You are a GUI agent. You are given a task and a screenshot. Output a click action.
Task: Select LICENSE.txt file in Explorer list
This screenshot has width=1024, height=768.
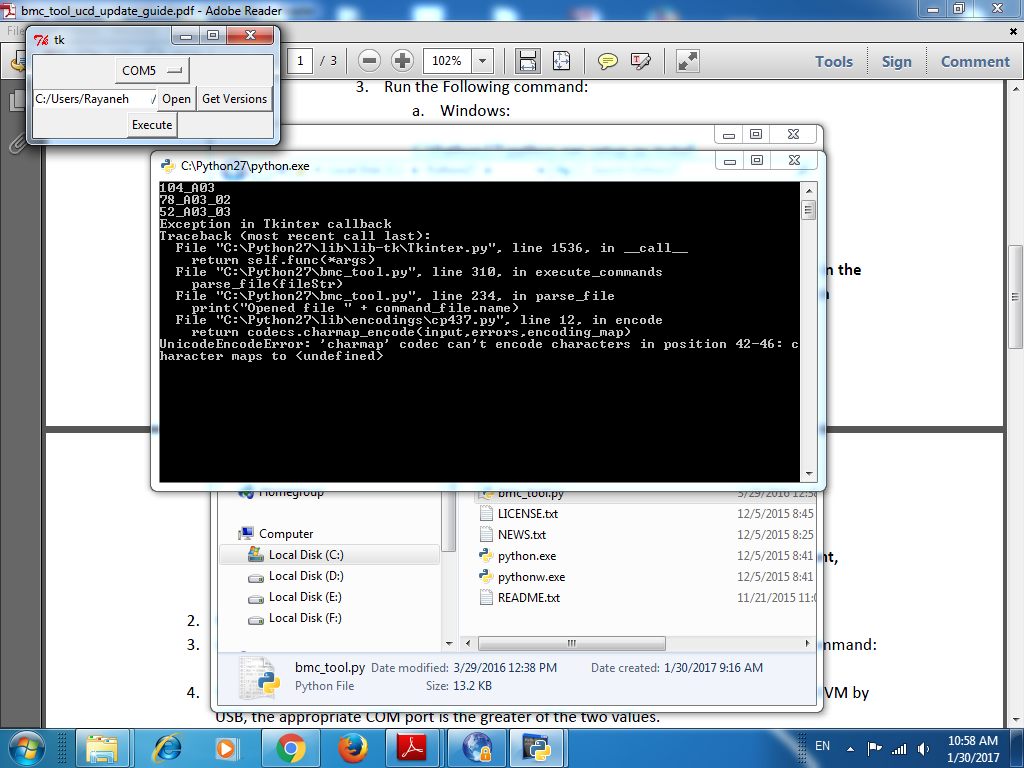(x=528, y=513)
